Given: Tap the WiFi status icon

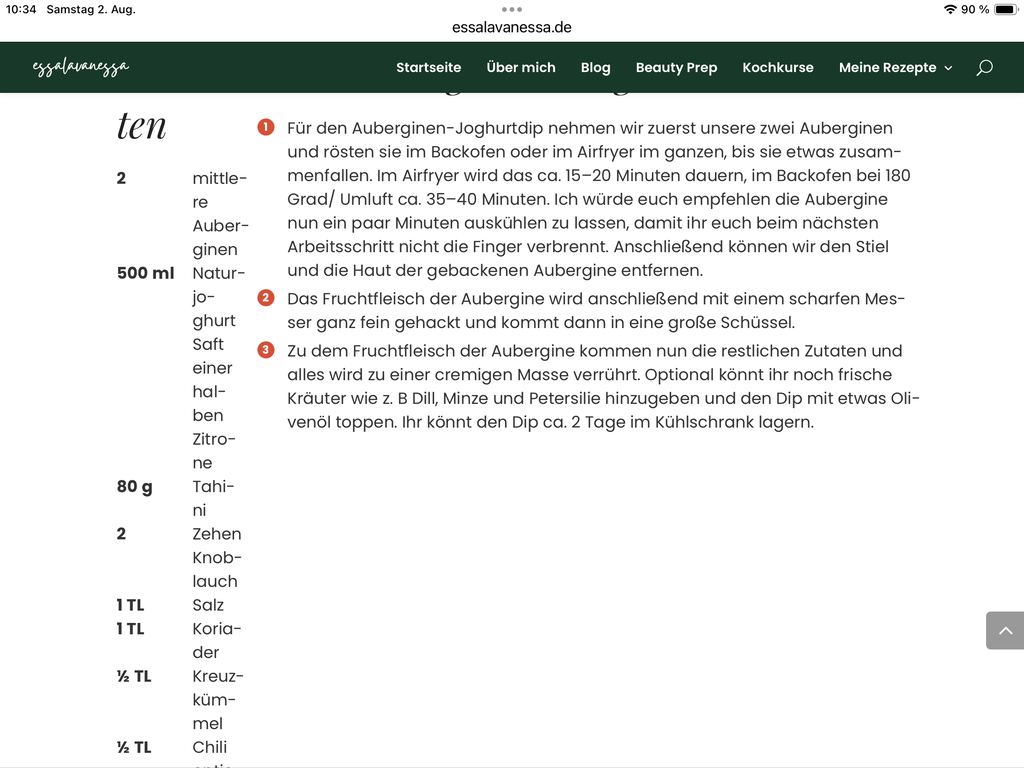Looking at the screenshot, I should 950,9.
